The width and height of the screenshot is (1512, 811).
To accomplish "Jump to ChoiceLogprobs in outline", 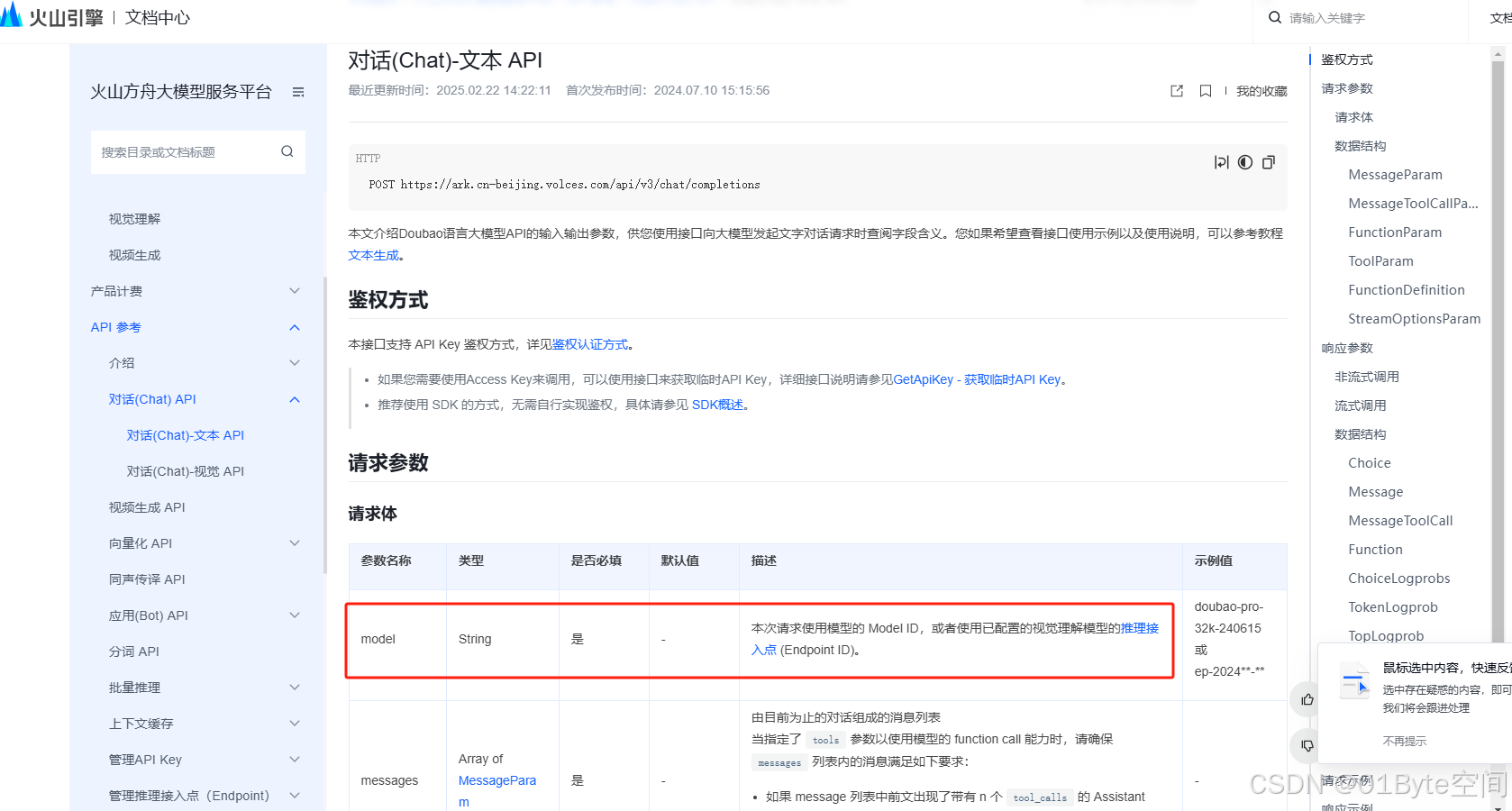I will 1399,579.
